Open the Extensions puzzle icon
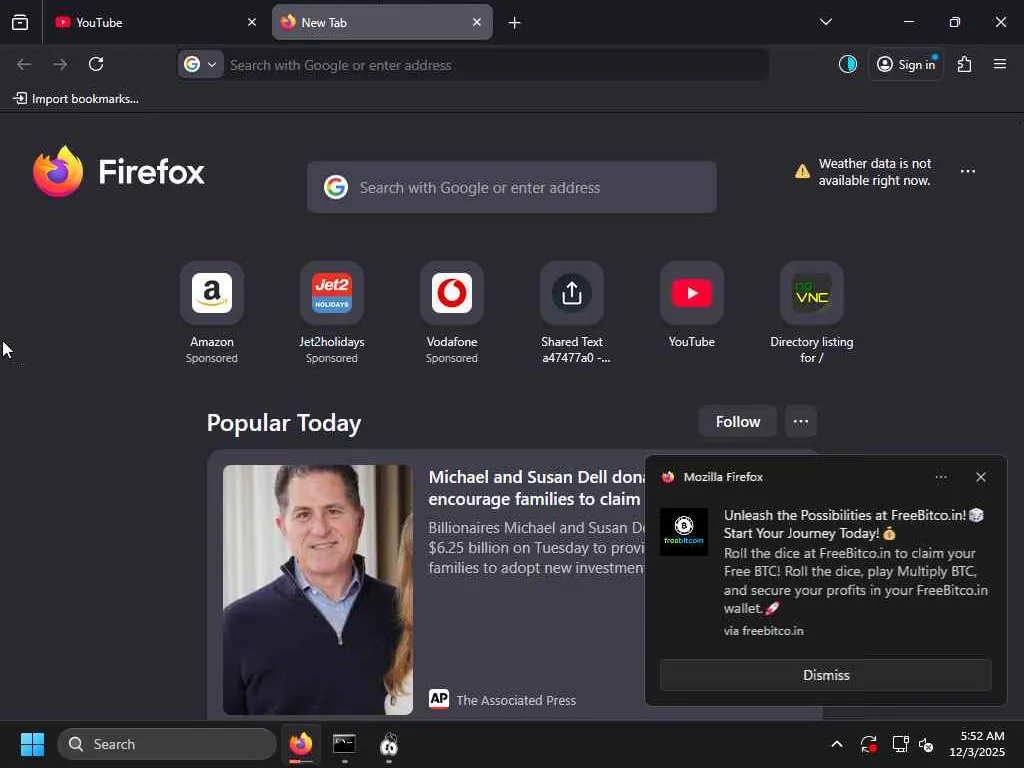This screenshot has width=1024, height=768. click(965, 64)
